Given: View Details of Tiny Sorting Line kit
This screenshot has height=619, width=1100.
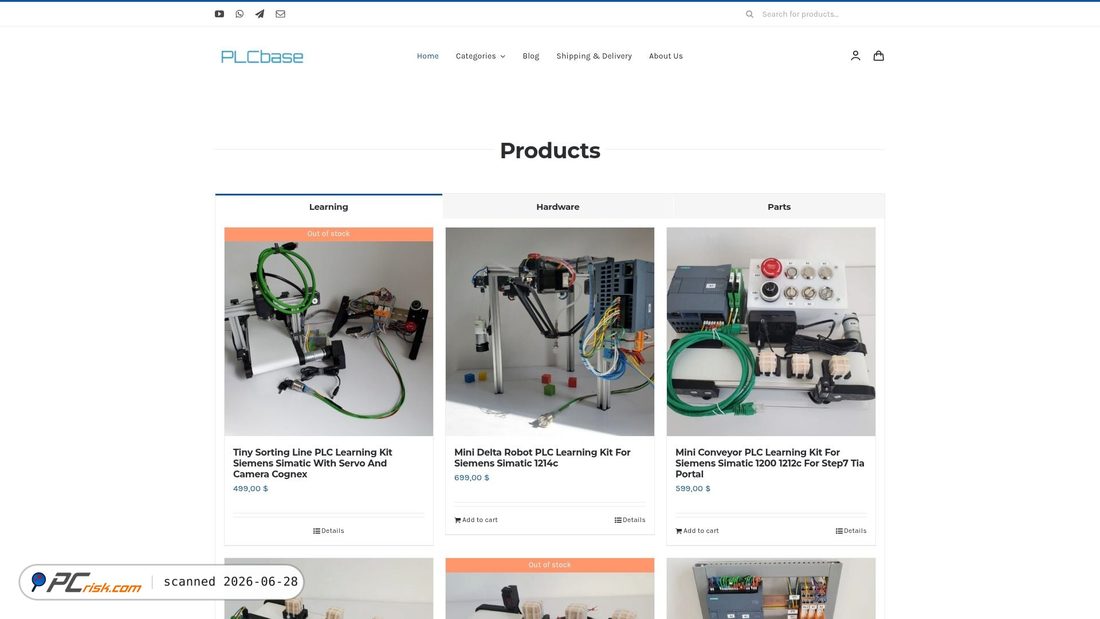Looking at the screenshot, I should [x=328, y=531].
